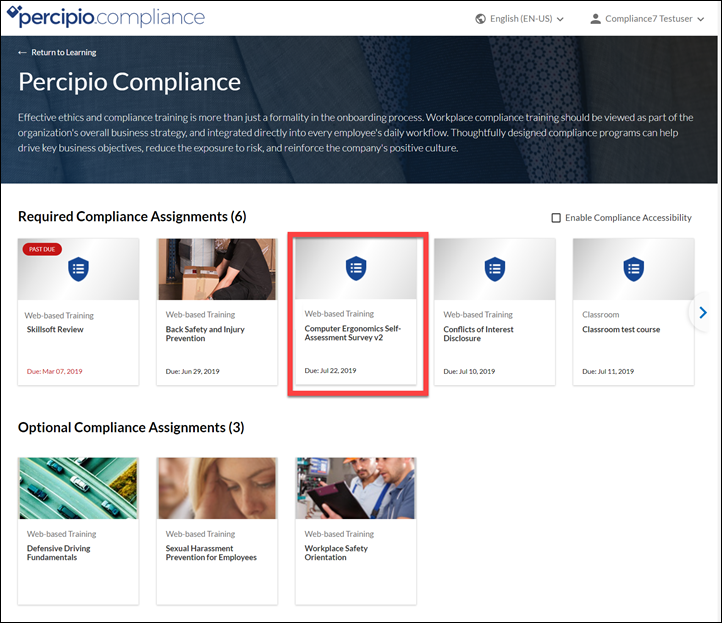Click Sexual Harassment Prevention thumbnail image
The height and width of the screenshot is (623, 722).
(x=217, y=488)
